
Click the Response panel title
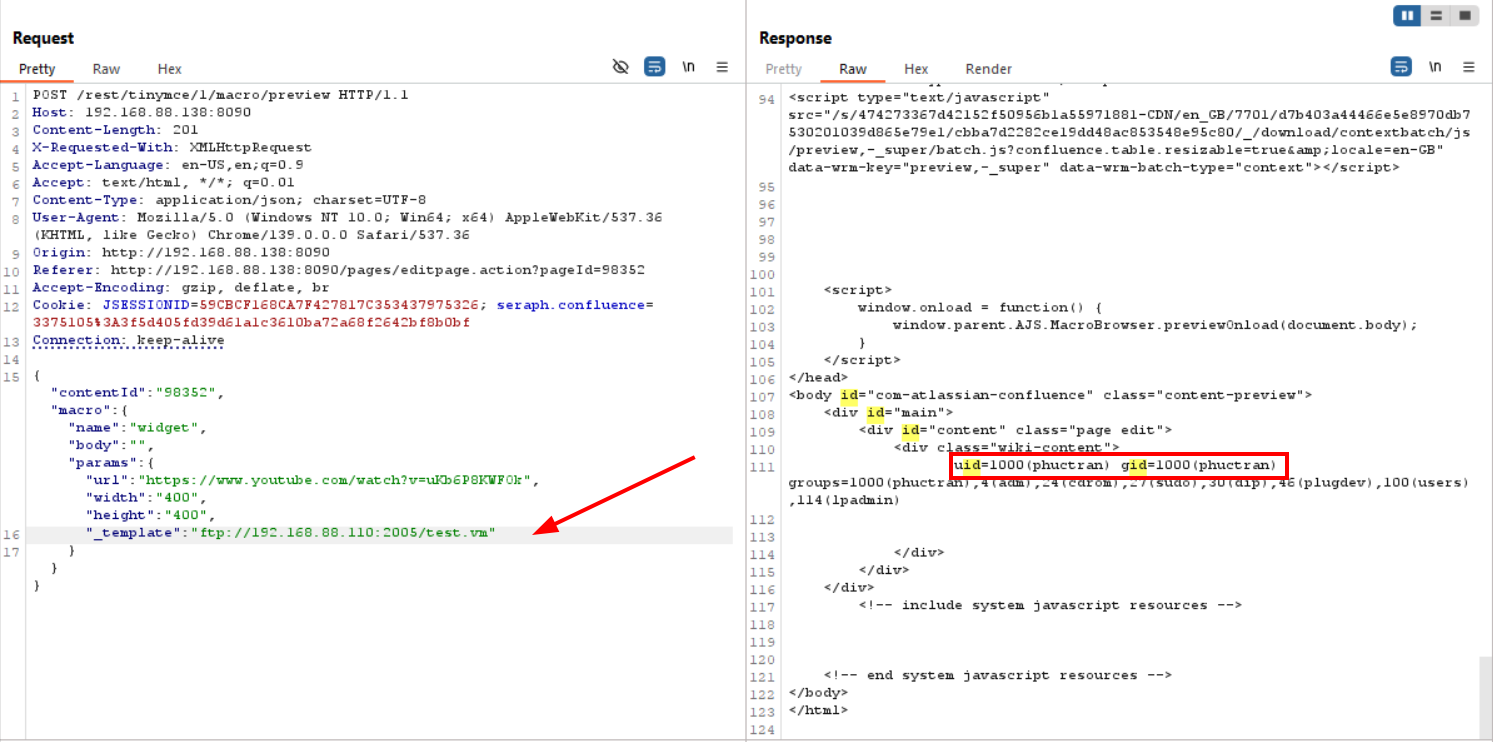795,38
